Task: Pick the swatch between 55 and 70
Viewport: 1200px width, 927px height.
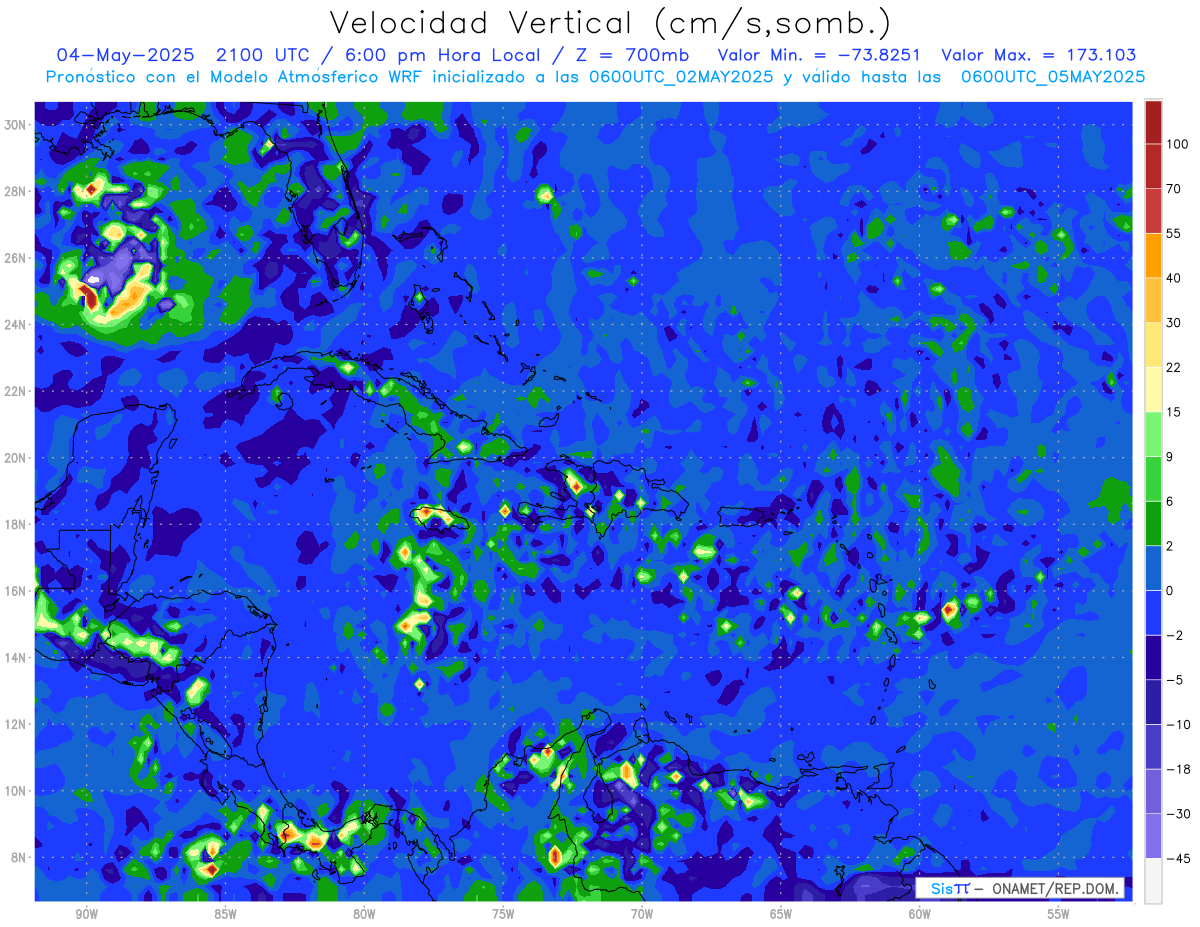Action: pyautogui.click(x=1154, y=210)
